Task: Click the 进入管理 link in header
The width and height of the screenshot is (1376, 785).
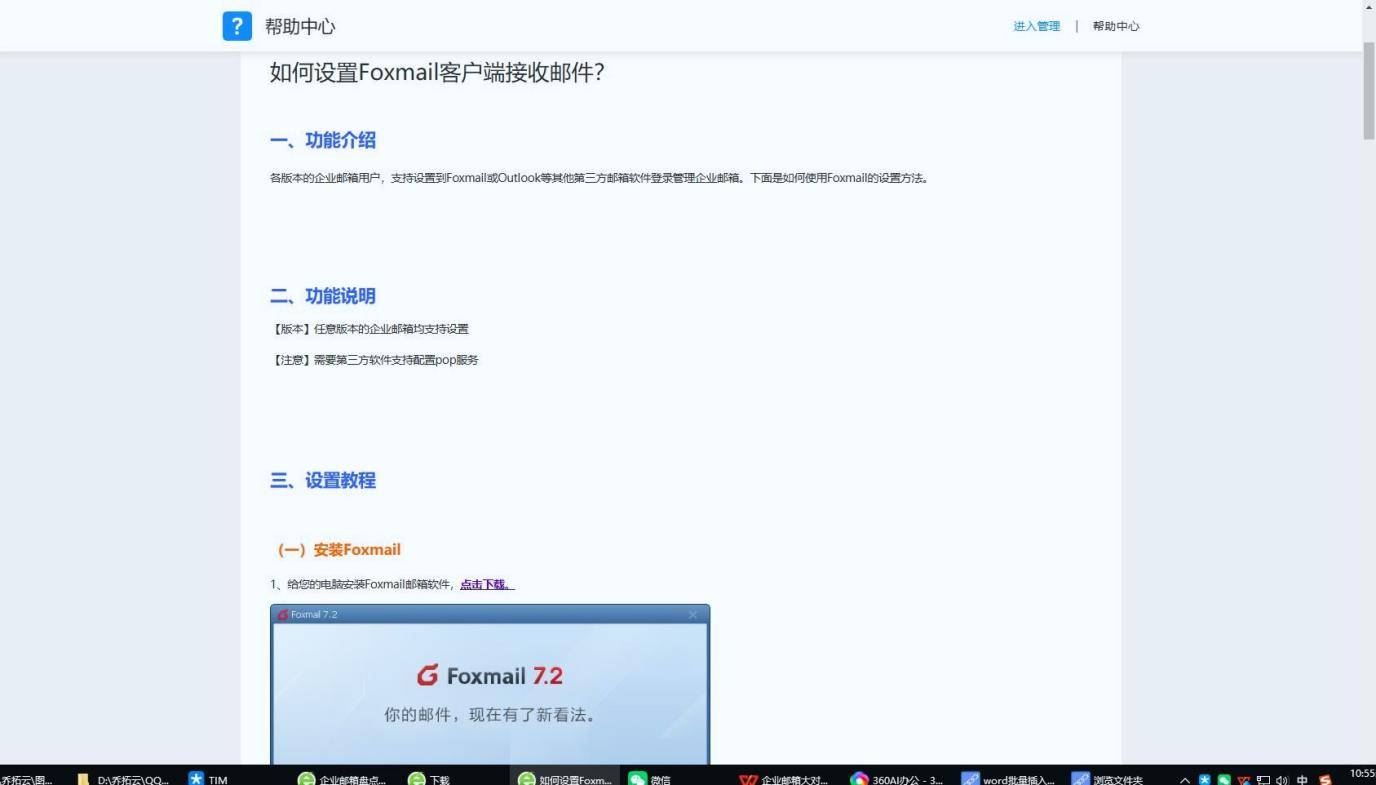Action: (1036, 27)
